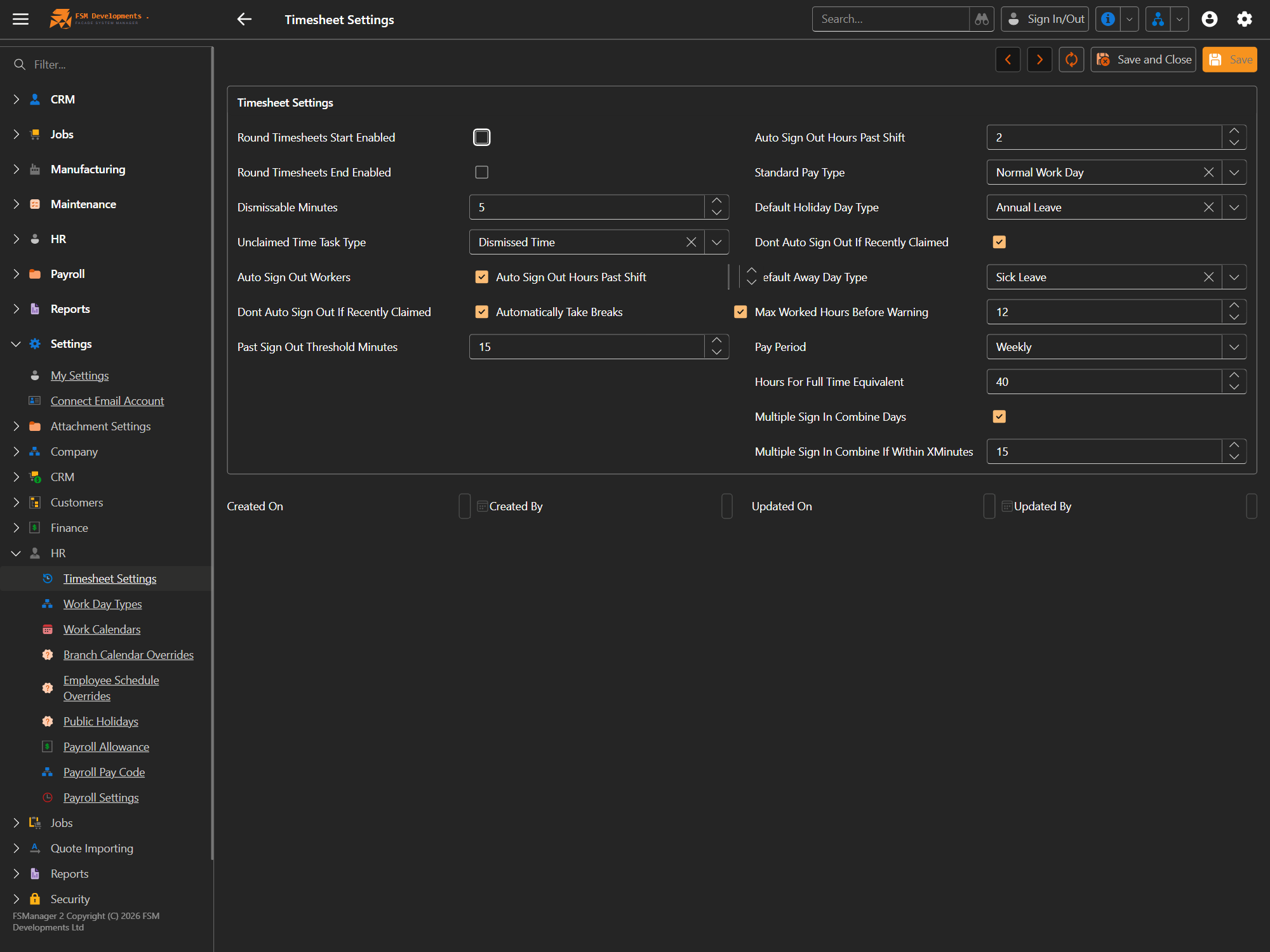Open the blue info icon
1270x952 pixels.
(1108, 19)
